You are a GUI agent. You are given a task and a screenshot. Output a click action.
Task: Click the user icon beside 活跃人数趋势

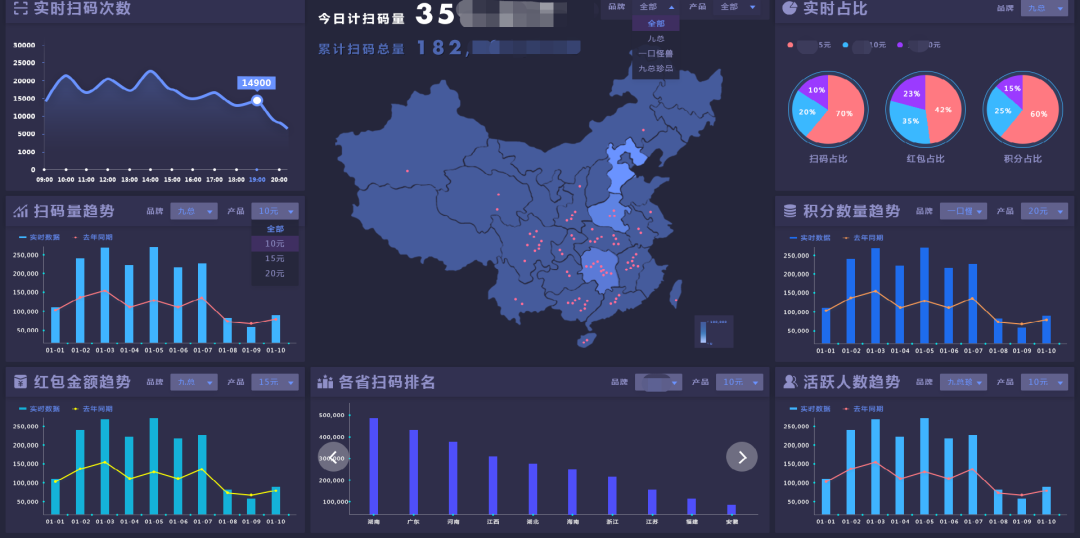click(x=790, y=382)
